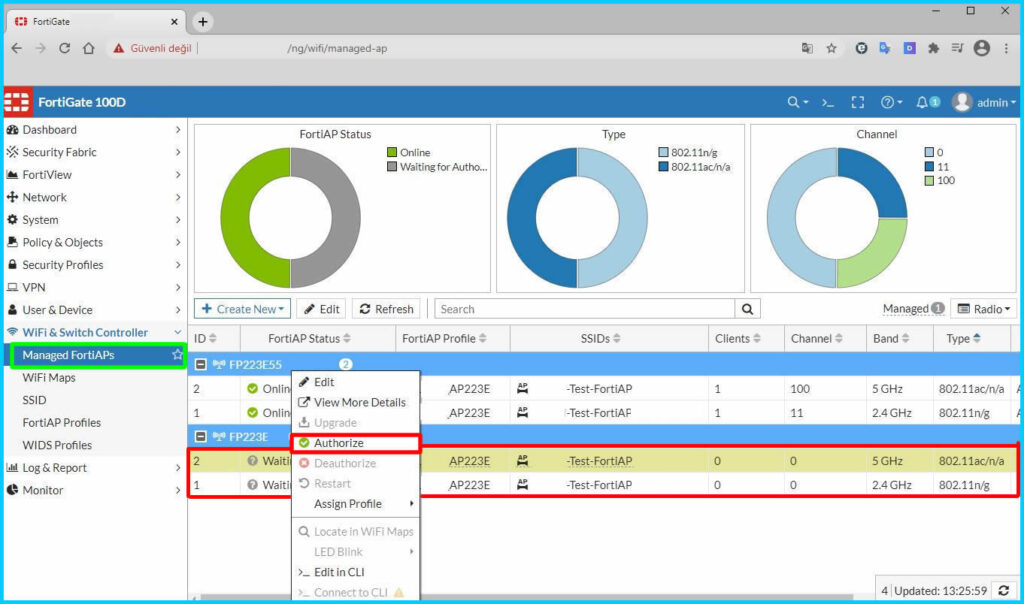Focus the FortiAP Search field

[584, 310]
